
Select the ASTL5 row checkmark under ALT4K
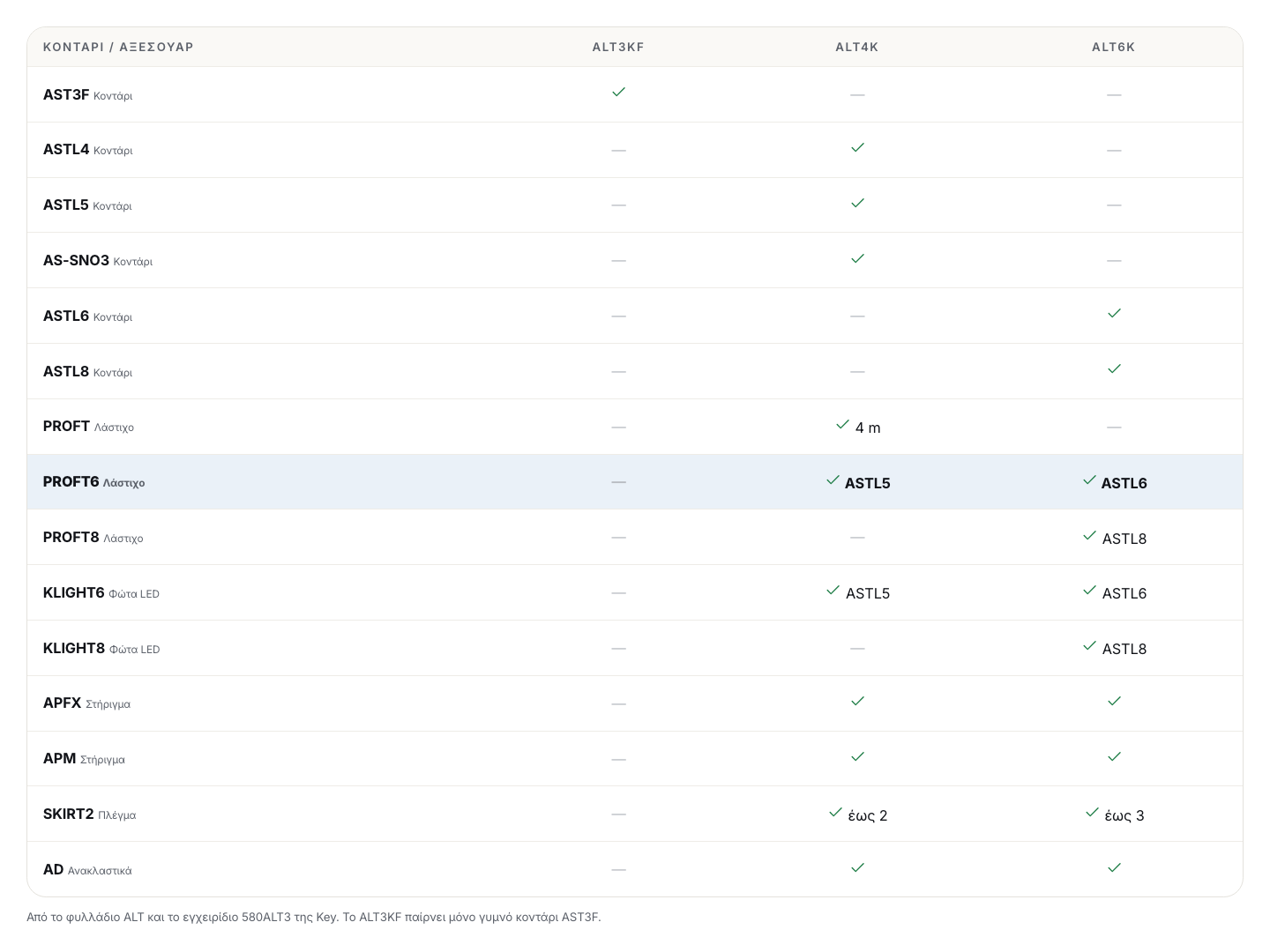click(x=857, y=203)
